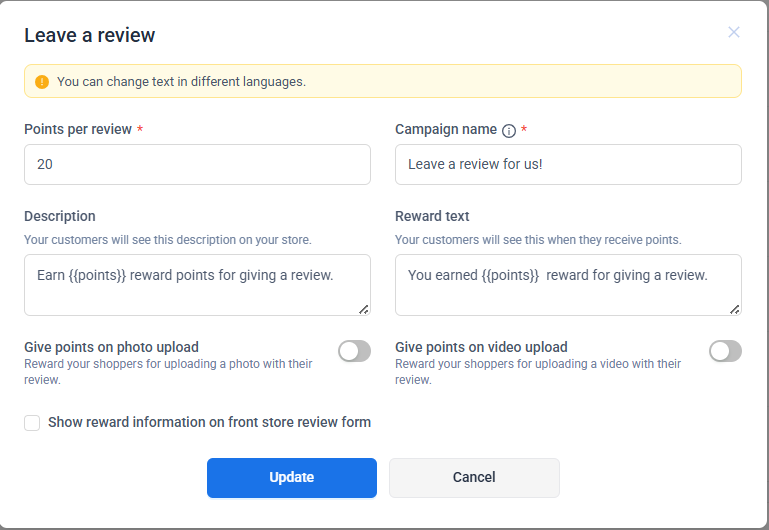Click the language change notice banner text

pyautogui.click(x=181, y=82)
